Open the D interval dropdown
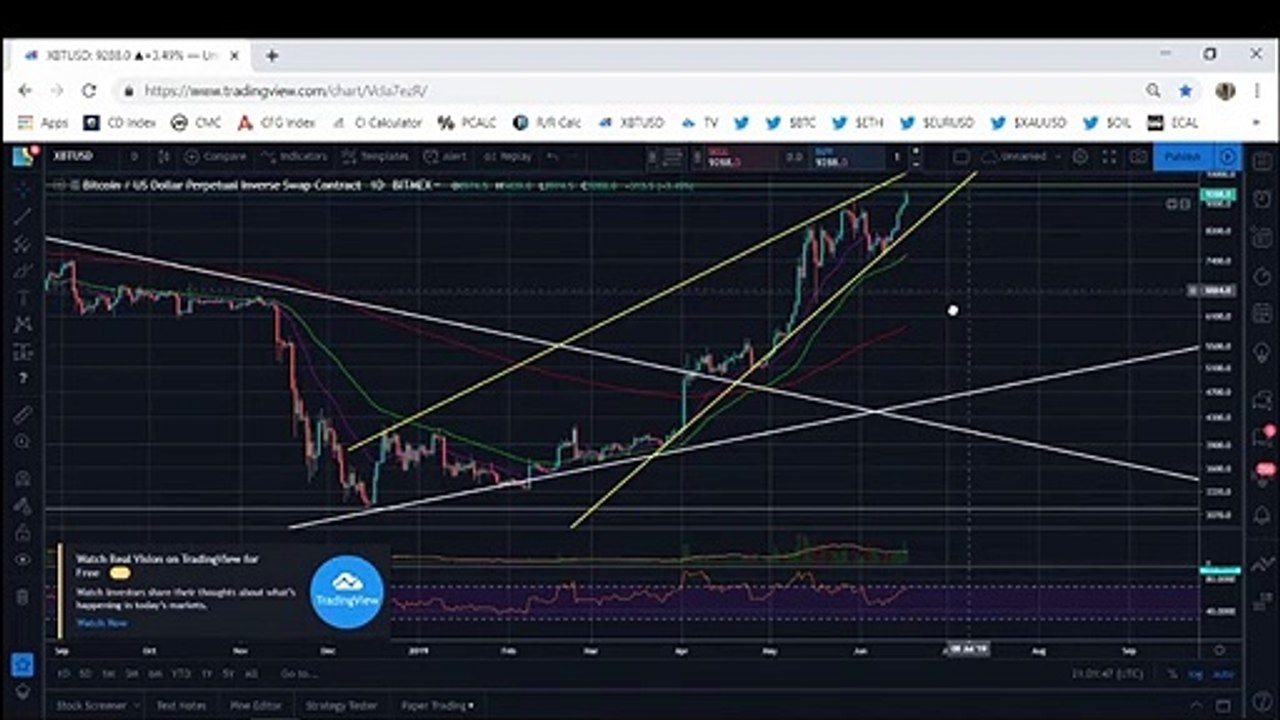Image resolution: width=1280 pixels, height=720 pixels. (134, 157)
